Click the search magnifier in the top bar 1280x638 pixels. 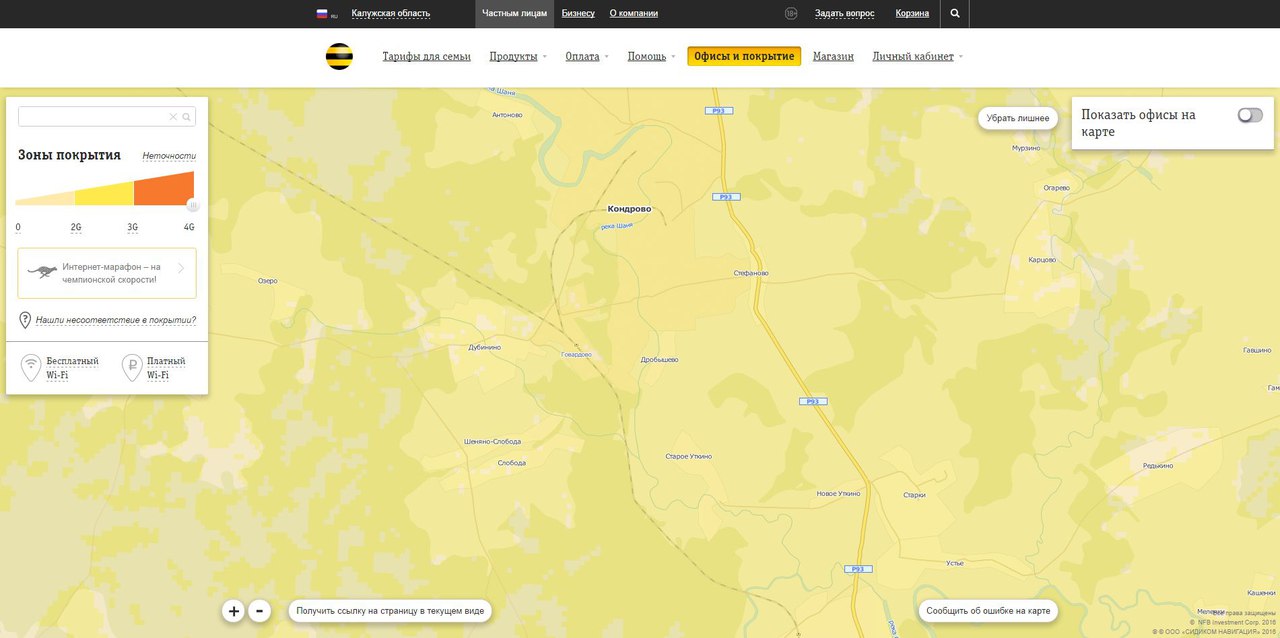(x=955, y=14)
